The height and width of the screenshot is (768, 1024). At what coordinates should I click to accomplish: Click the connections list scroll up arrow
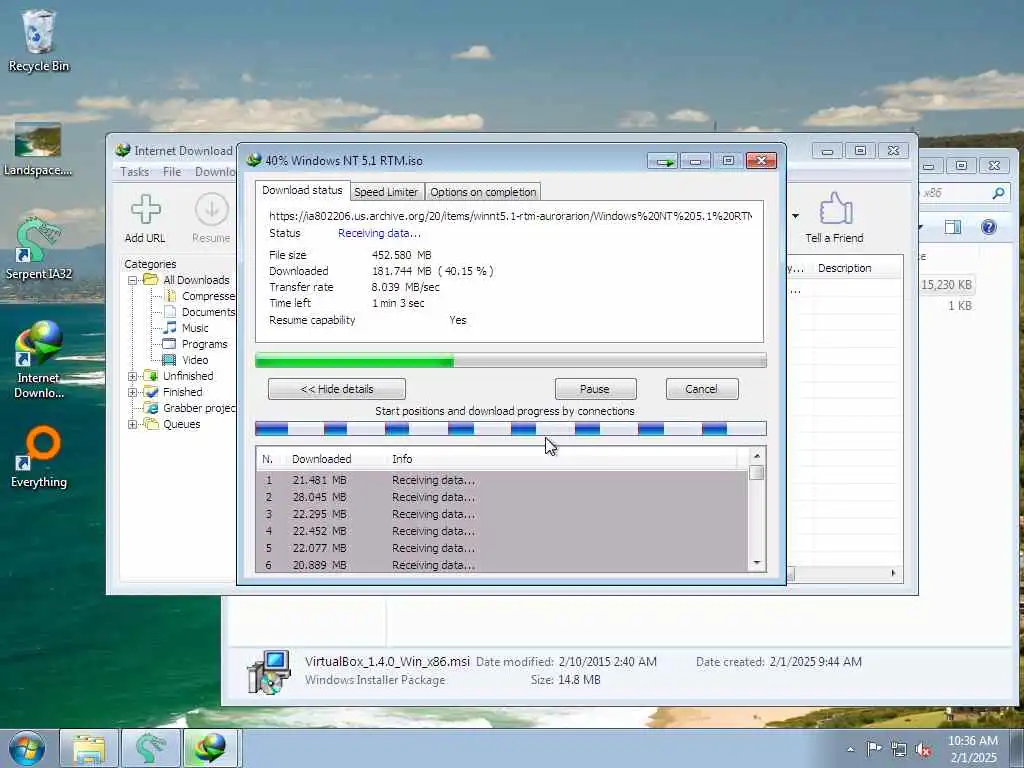(x=757, y=456)
